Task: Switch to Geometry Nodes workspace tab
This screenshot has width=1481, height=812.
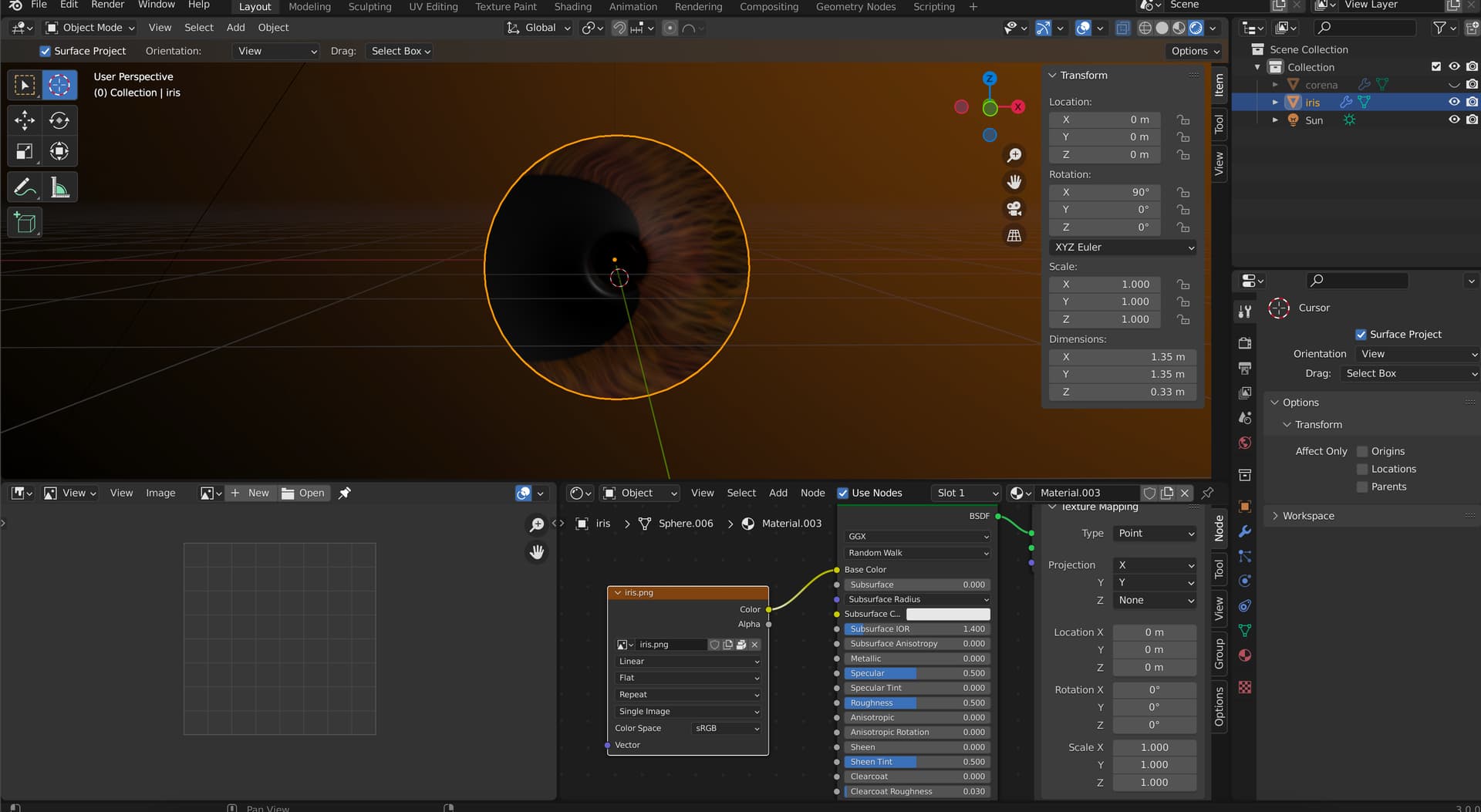Action: point(855,7)
